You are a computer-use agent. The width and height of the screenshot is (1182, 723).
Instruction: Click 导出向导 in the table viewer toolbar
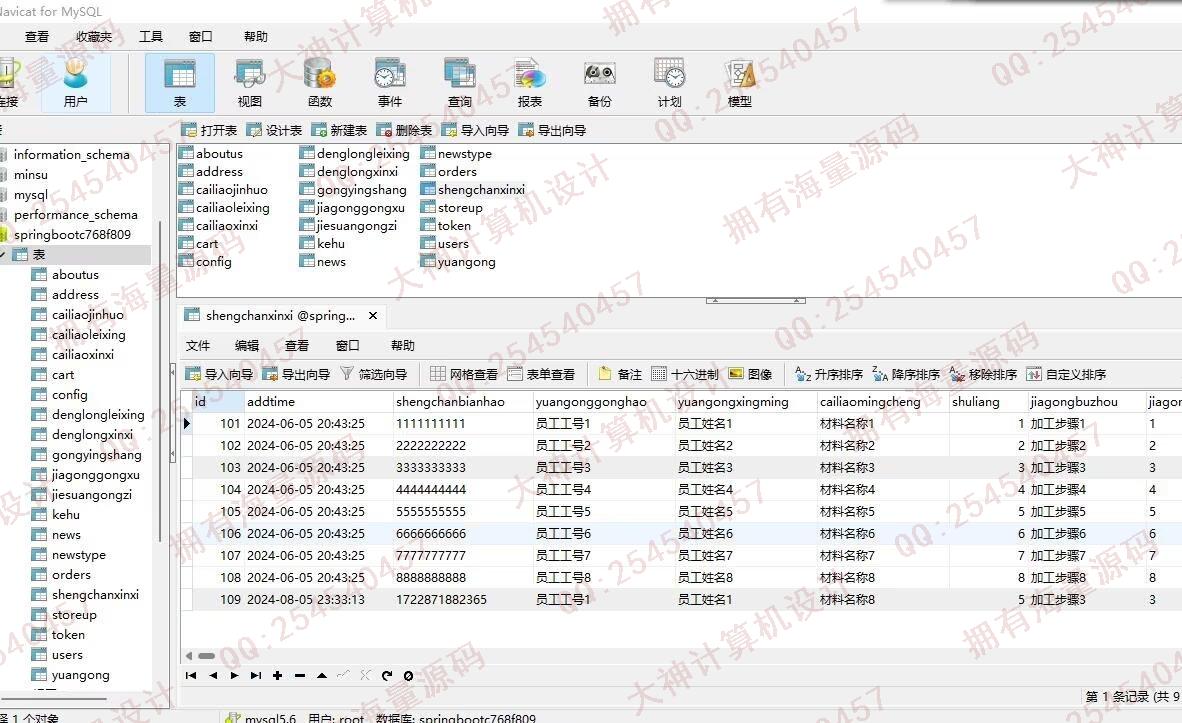[x=296, y=374]
